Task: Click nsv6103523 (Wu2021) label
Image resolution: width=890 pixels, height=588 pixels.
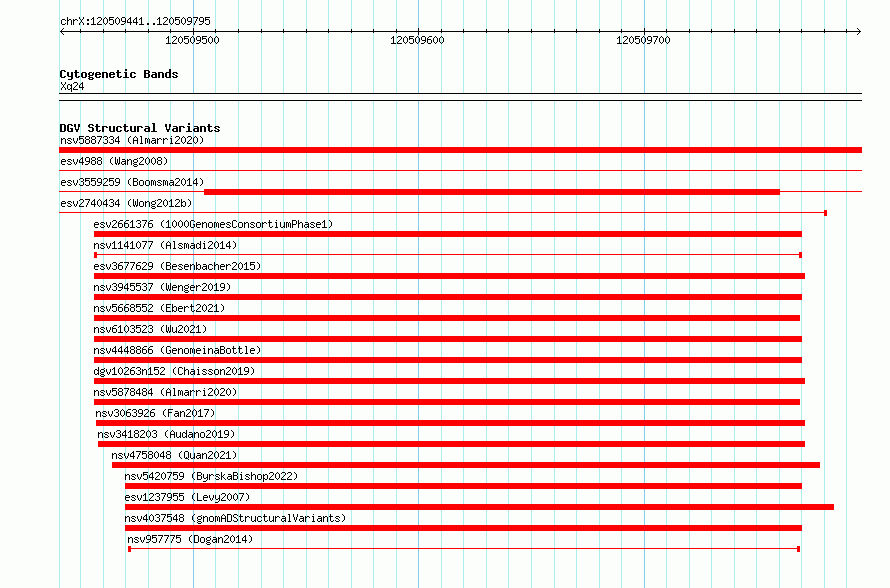Action: pos(150,329)
